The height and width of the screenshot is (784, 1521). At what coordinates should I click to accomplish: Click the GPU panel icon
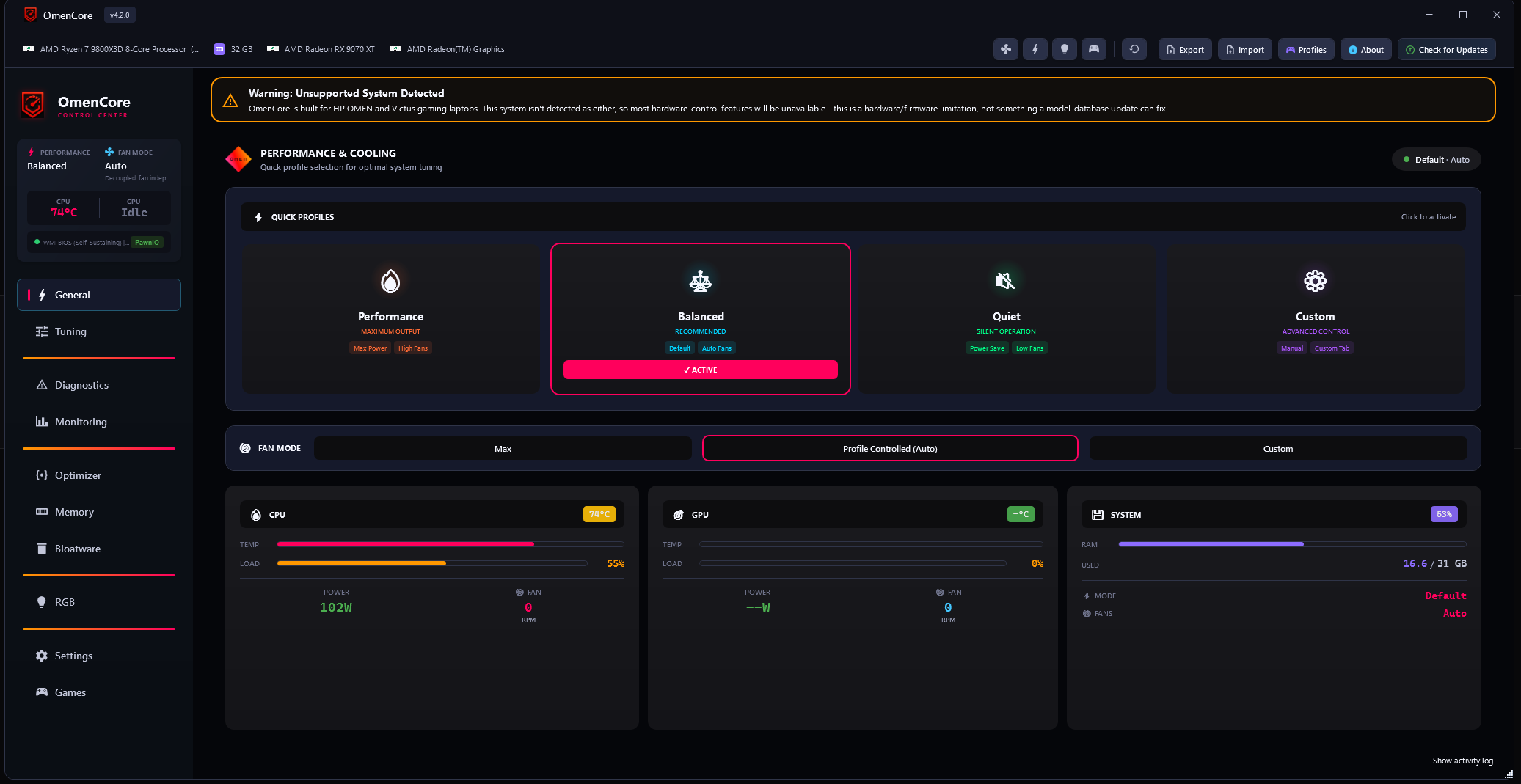[678, 515]
